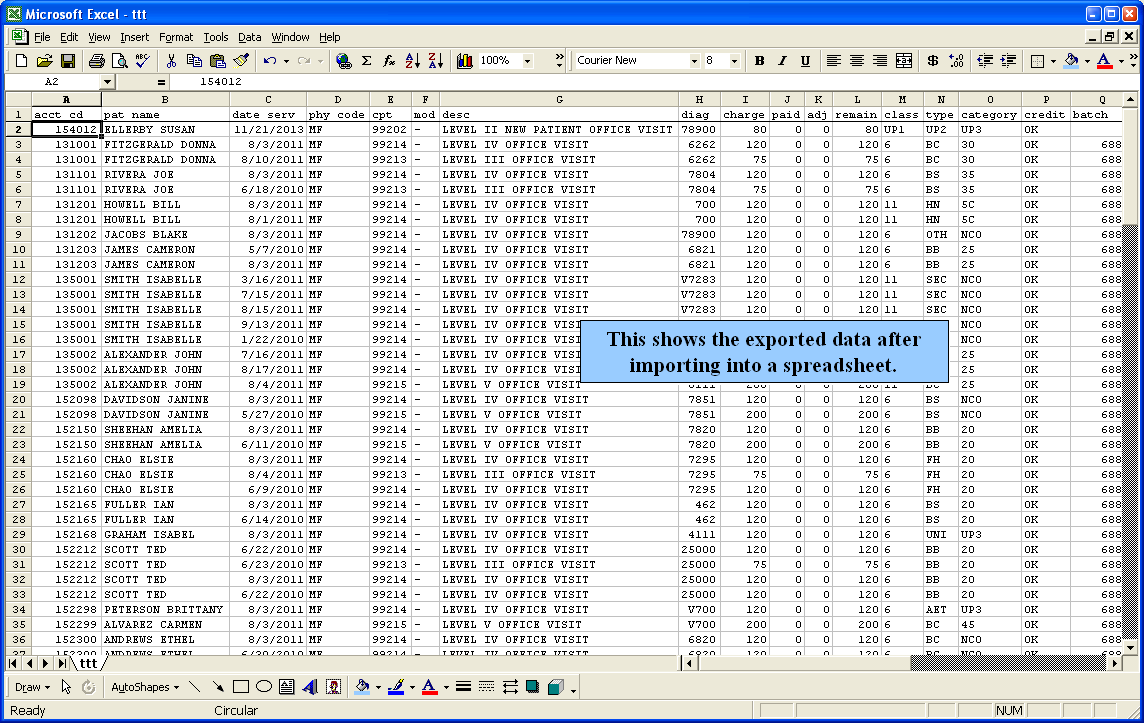This screenshot has height=723, width=1144.
Task: Select the Text Box drawing tool
Action: (x=287, y=687)
